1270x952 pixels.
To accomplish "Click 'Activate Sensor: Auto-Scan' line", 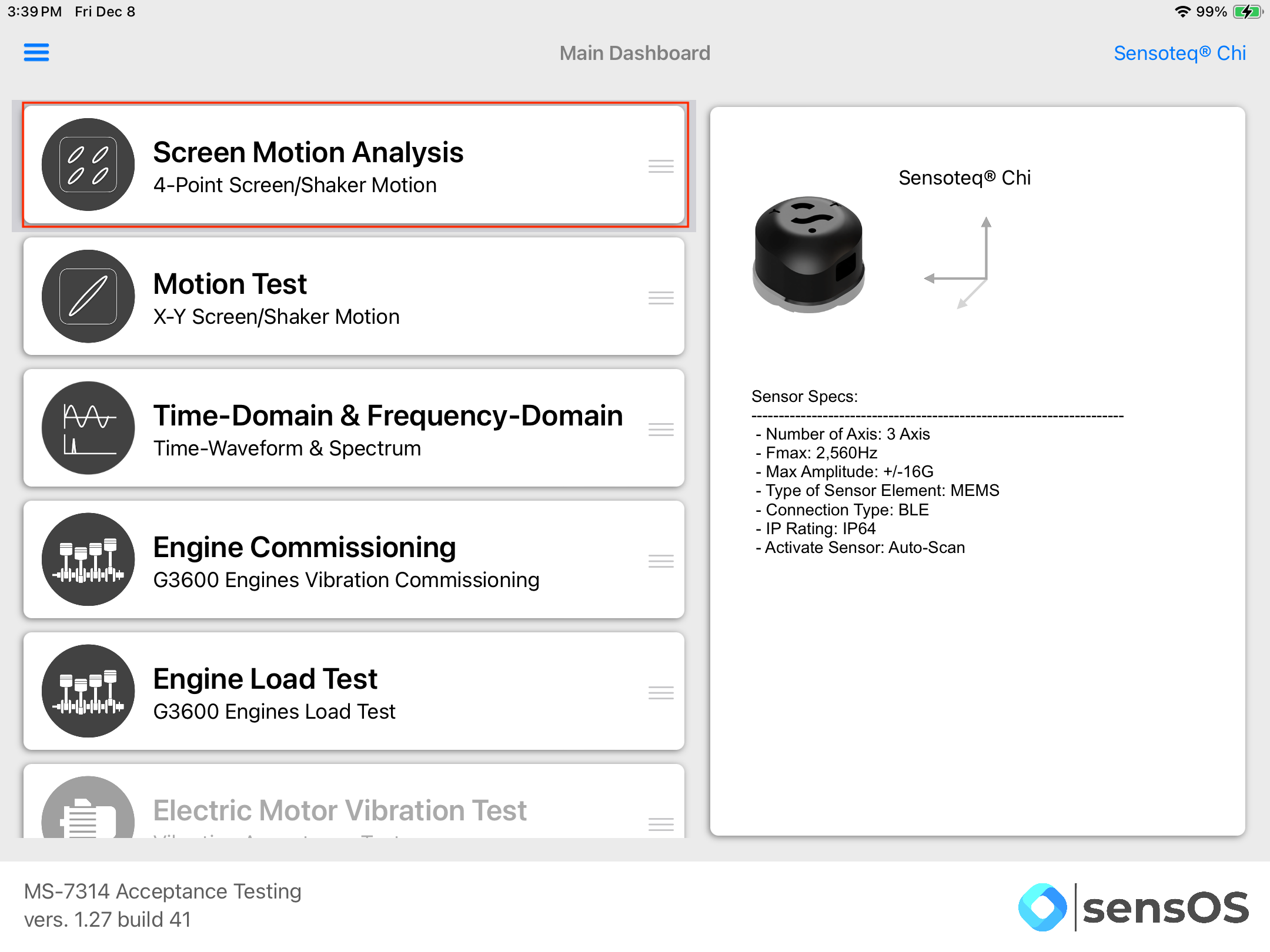I will (861, 547).
